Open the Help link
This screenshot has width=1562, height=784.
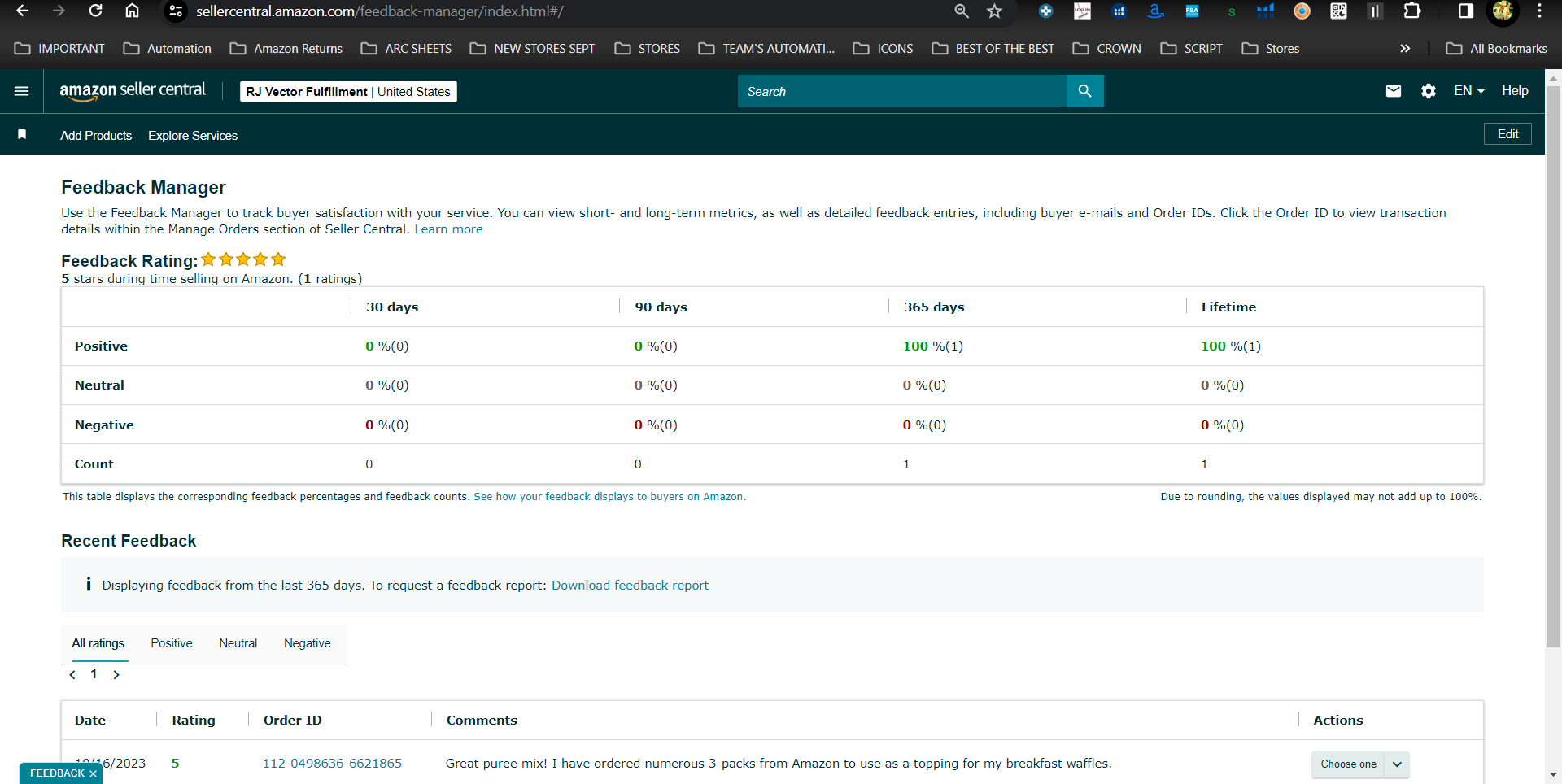point(1515,91)
